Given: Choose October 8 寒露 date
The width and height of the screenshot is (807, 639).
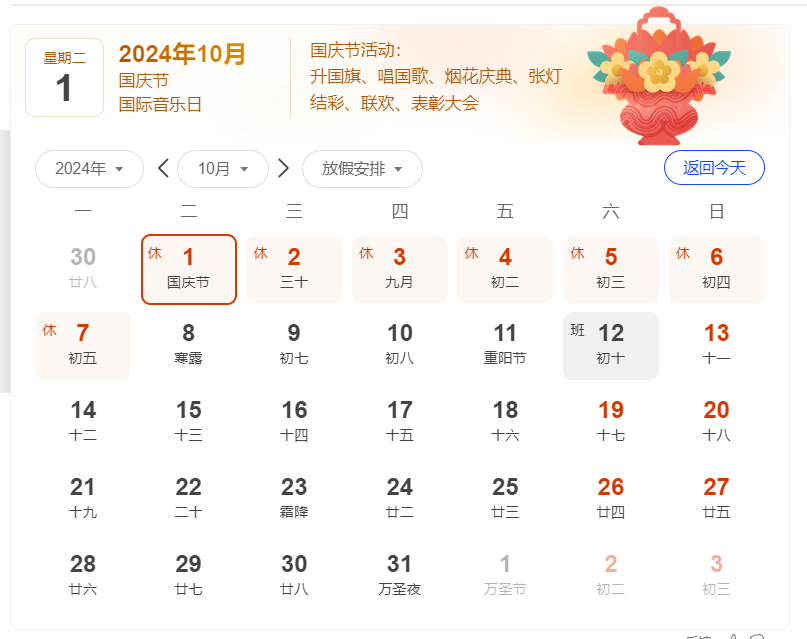Looking at the screenshot, I should pos(189,346).
